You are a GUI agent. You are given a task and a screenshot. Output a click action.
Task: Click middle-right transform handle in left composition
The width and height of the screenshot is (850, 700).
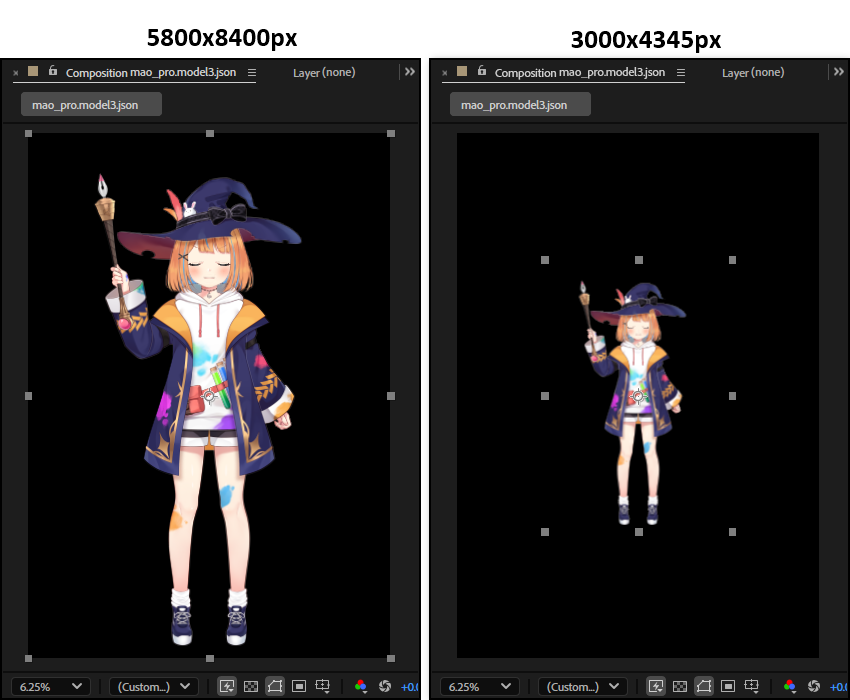[x=391, y=396]
